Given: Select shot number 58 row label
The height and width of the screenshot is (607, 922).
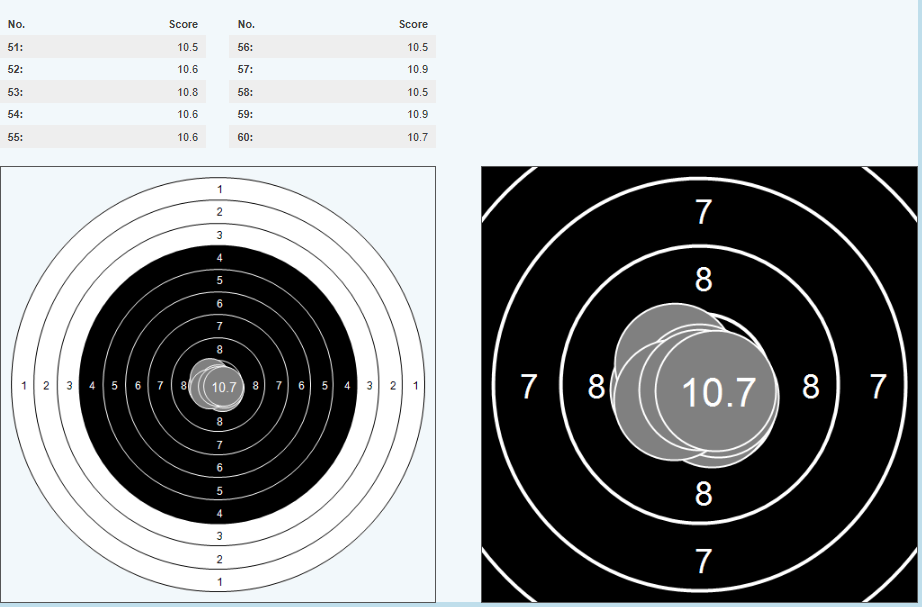Looking at the screenshot, I should 245,92.
